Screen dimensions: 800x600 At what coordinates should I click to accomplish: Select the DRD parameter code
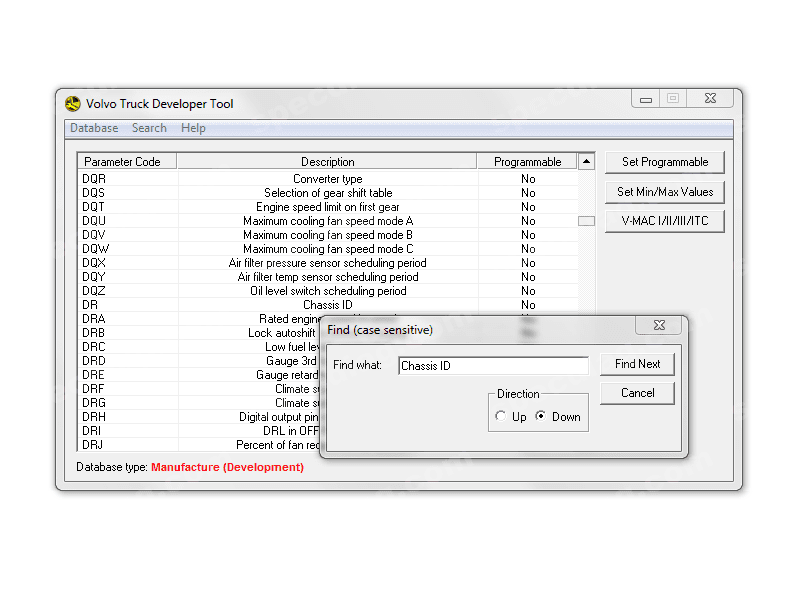(x=94, y=361)
